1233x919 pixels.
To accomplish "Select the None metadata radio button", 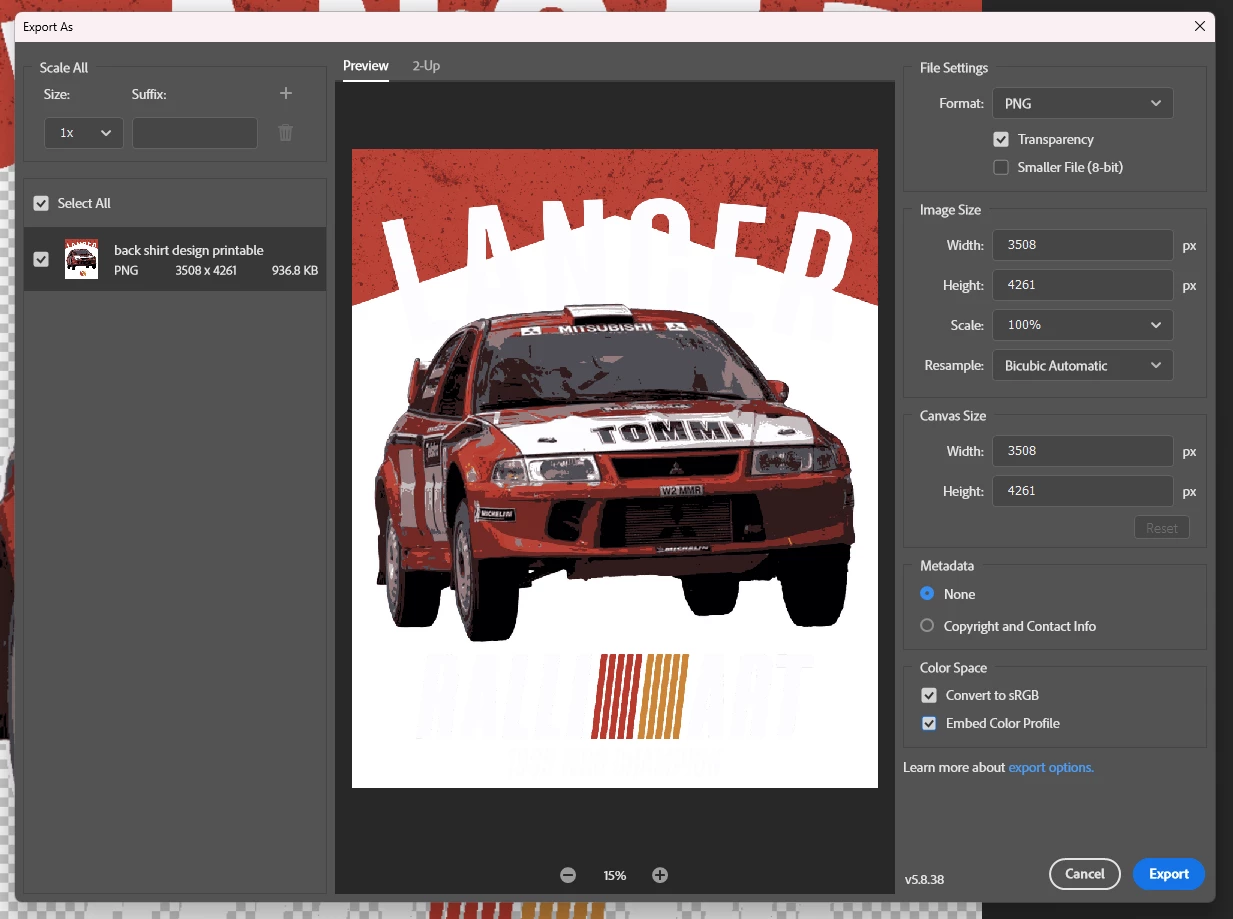I will (x=927, y=594).
